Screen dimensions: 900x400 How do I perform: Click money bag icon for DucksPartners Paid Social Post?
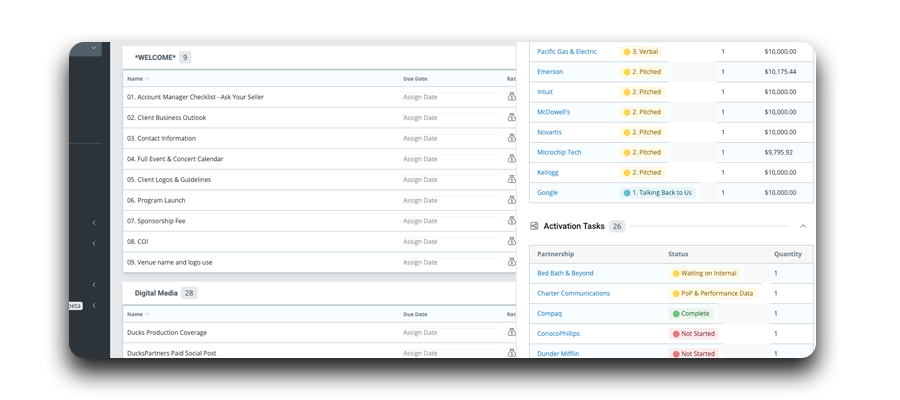[x=511, y=353]
